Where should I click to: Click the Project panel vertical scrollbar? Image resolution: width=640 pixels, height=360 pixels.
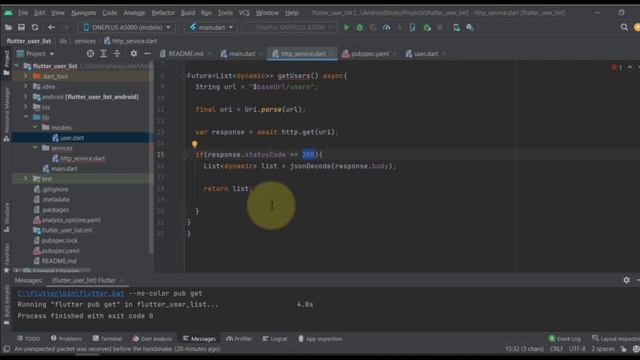coord(152,159)
